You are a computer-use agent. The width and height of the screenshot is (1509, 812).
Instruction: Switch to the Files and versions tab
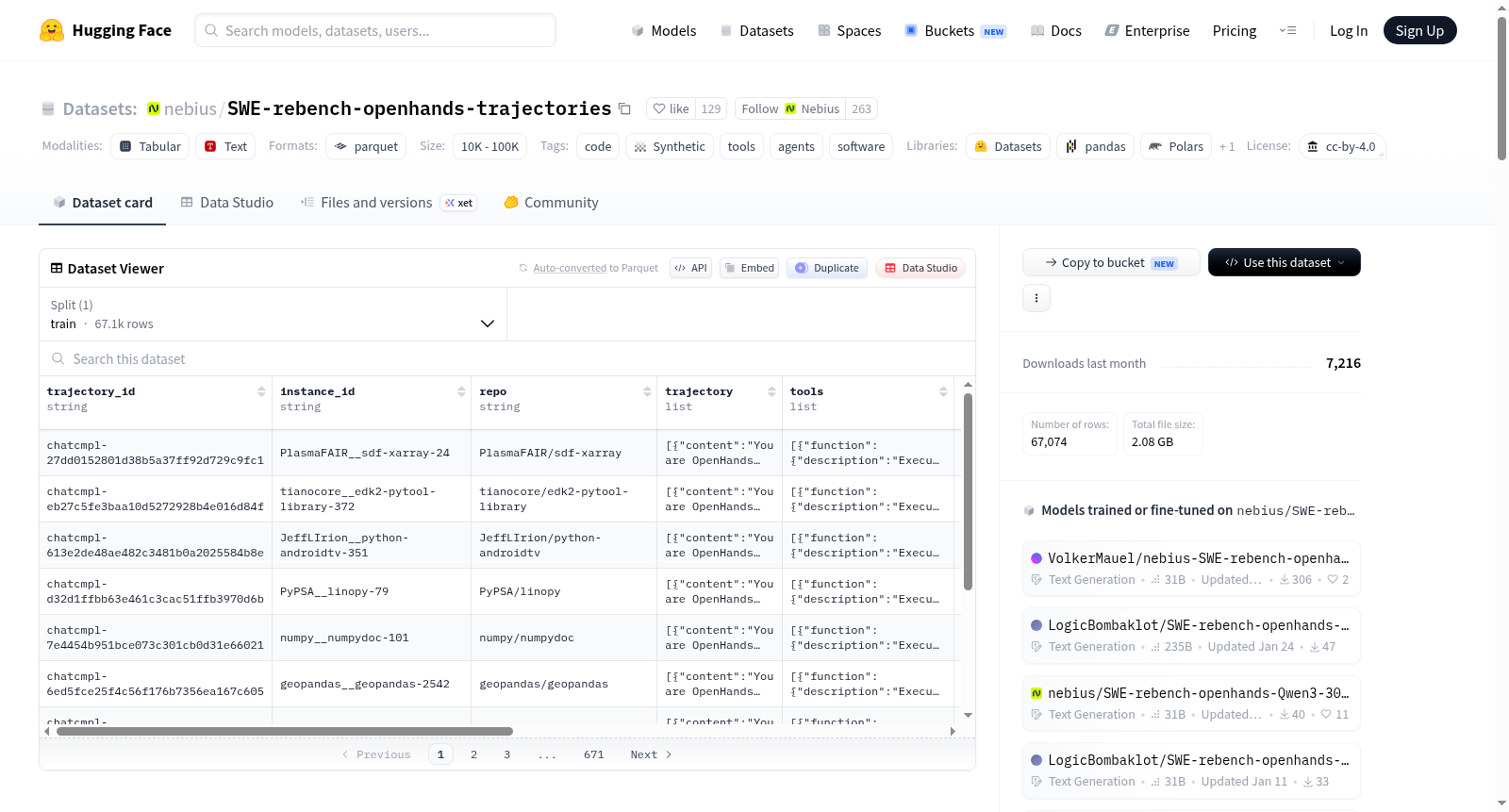(388, 203)
